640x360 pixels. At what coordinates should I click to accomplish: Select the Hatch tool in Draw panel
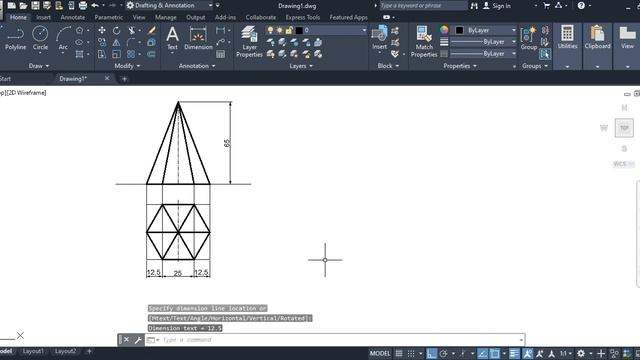80,54
